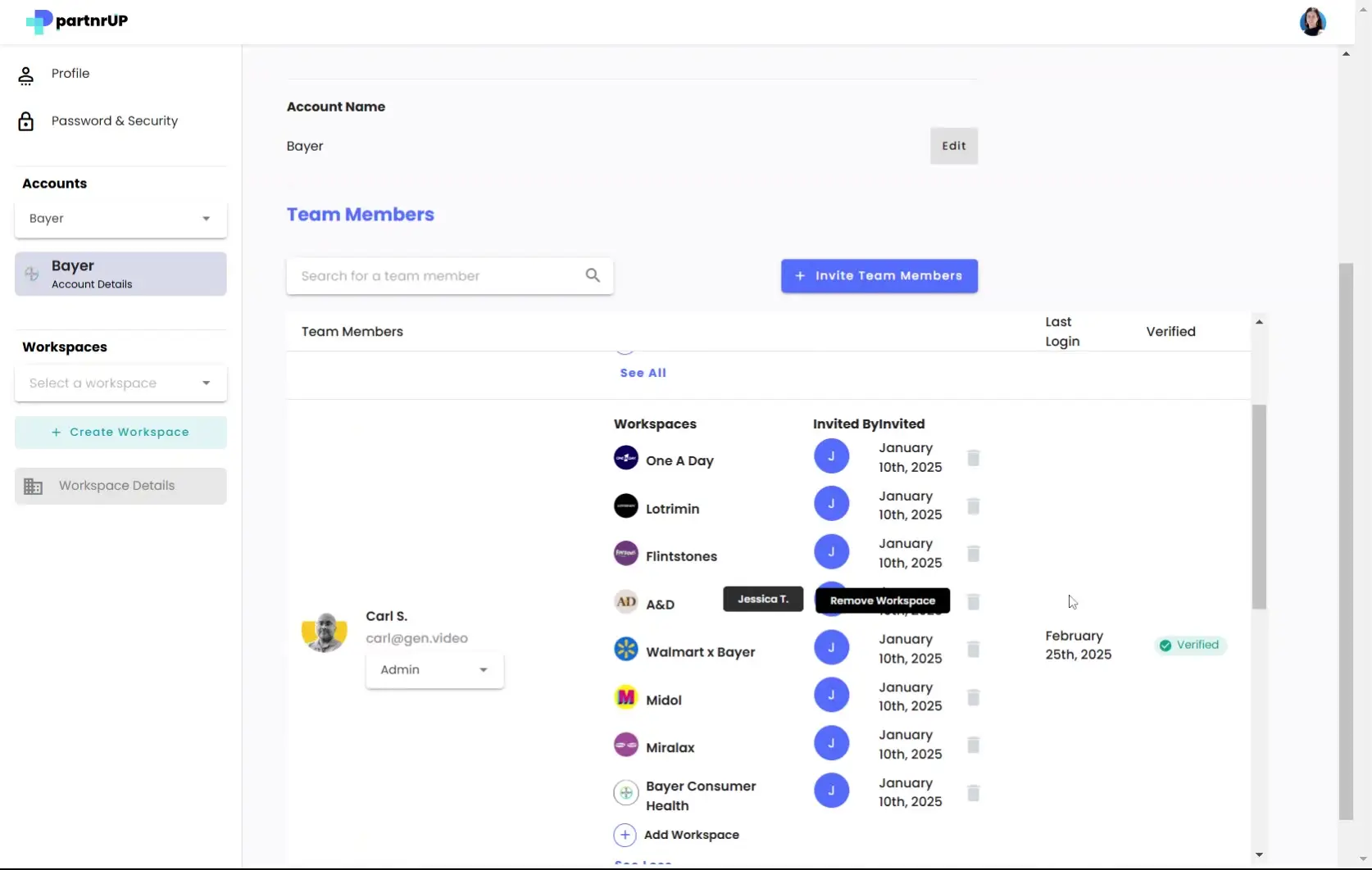Image resolution: width=1372 pixels, height=870 pixels.
Task: Open the profile avatar menu top right
Action: point(1311,21)
